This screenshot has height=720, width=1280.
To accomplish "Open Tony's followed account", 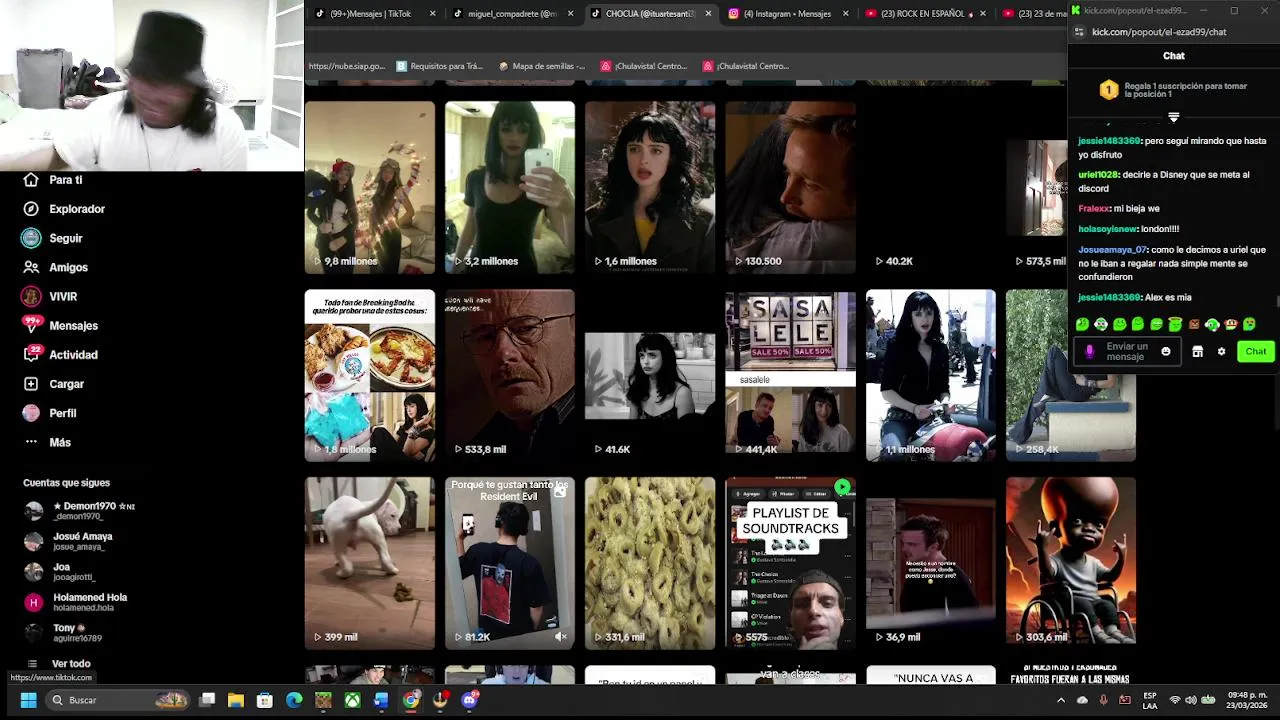I will coord(64,632).
